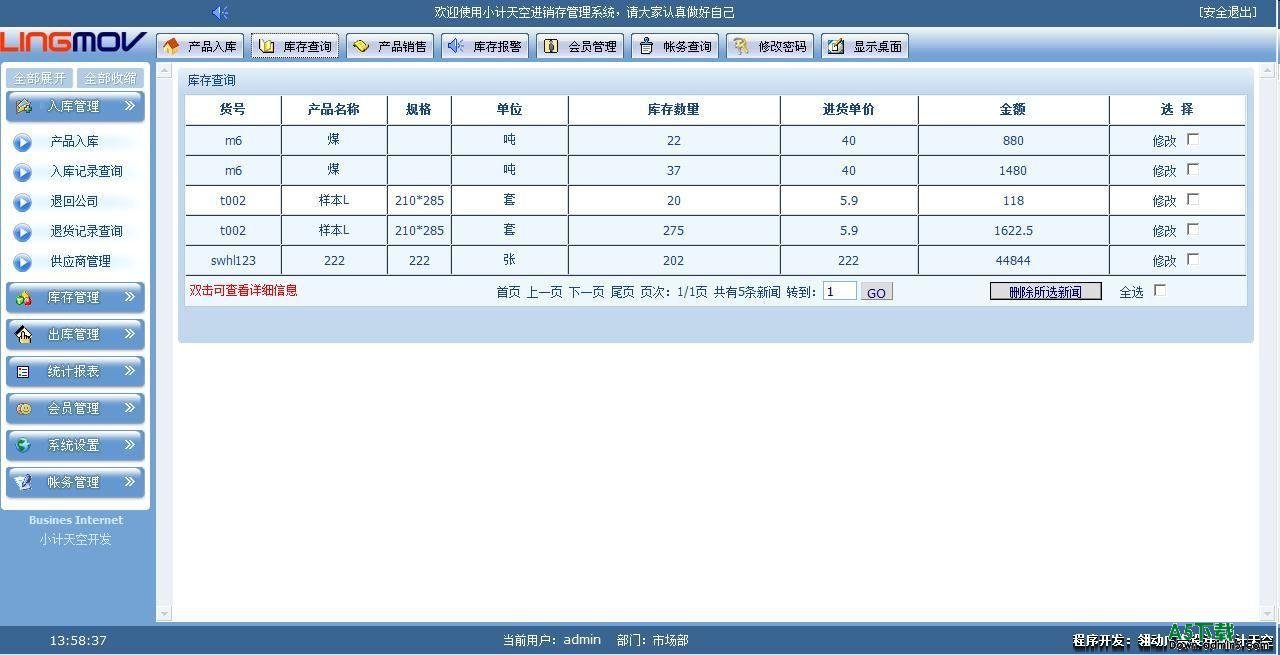Click the LINGMOV logo
Image resolution: width=1280 pixels, height=655 pixels.
coord(75,44)
